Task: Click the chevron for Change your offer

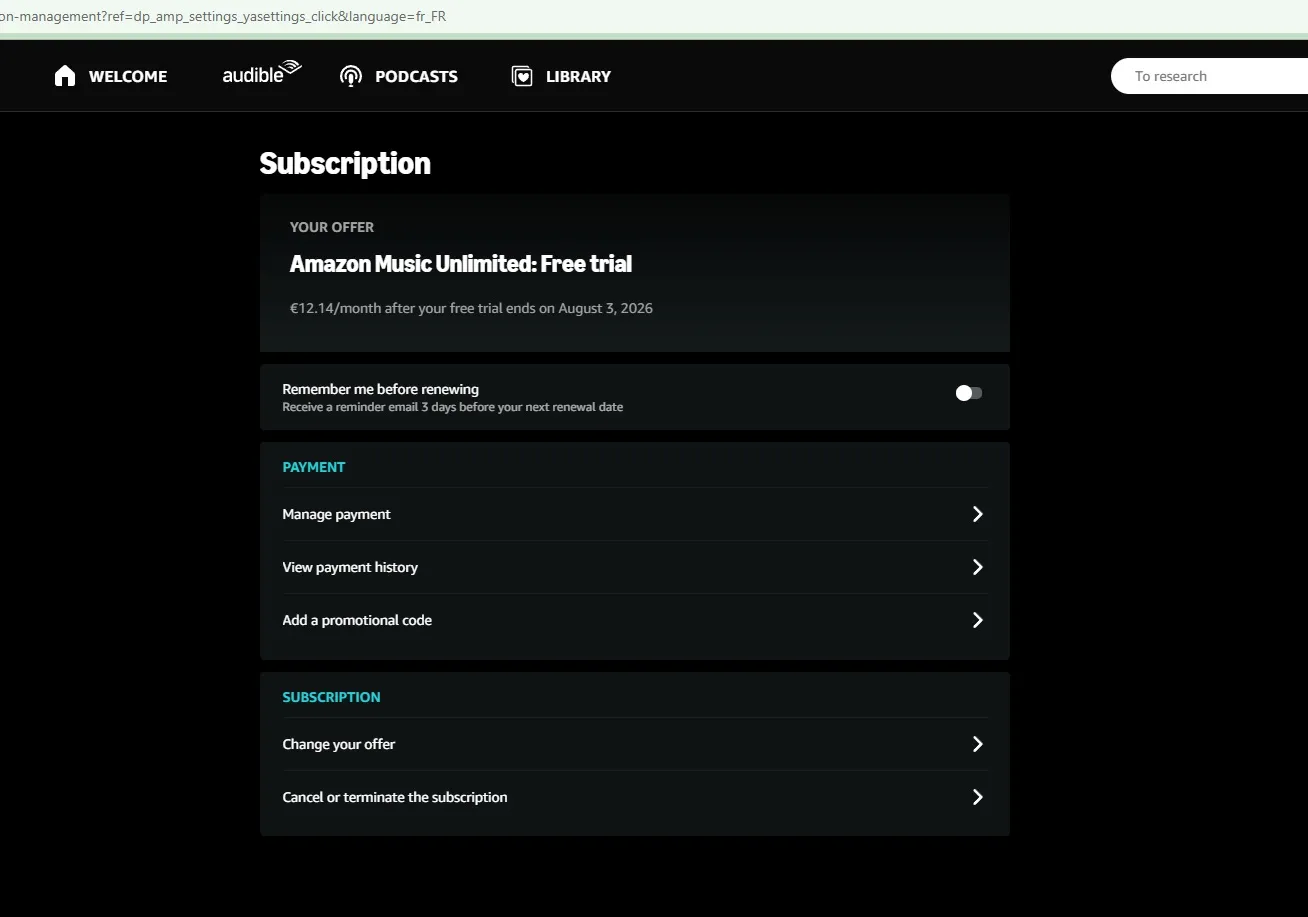Action: (978, 744)
